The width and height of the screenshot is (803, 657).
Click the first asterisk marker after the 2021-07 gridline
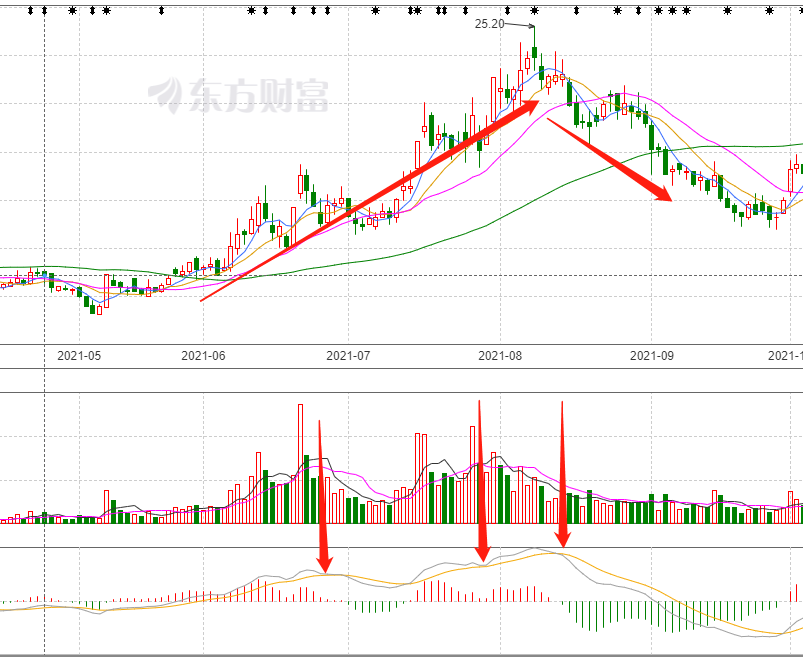point(375,10)
